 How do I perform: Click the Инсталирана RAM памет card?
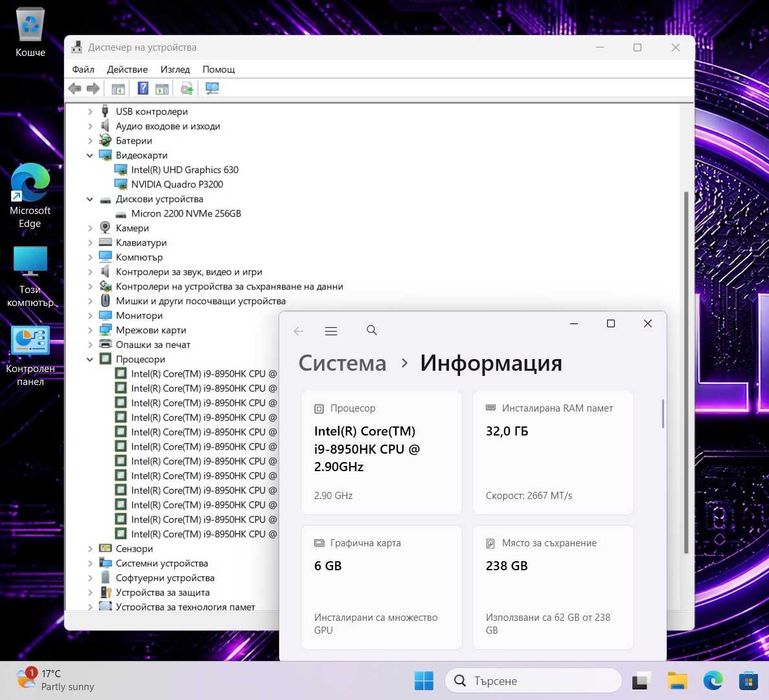coord(553,452)
